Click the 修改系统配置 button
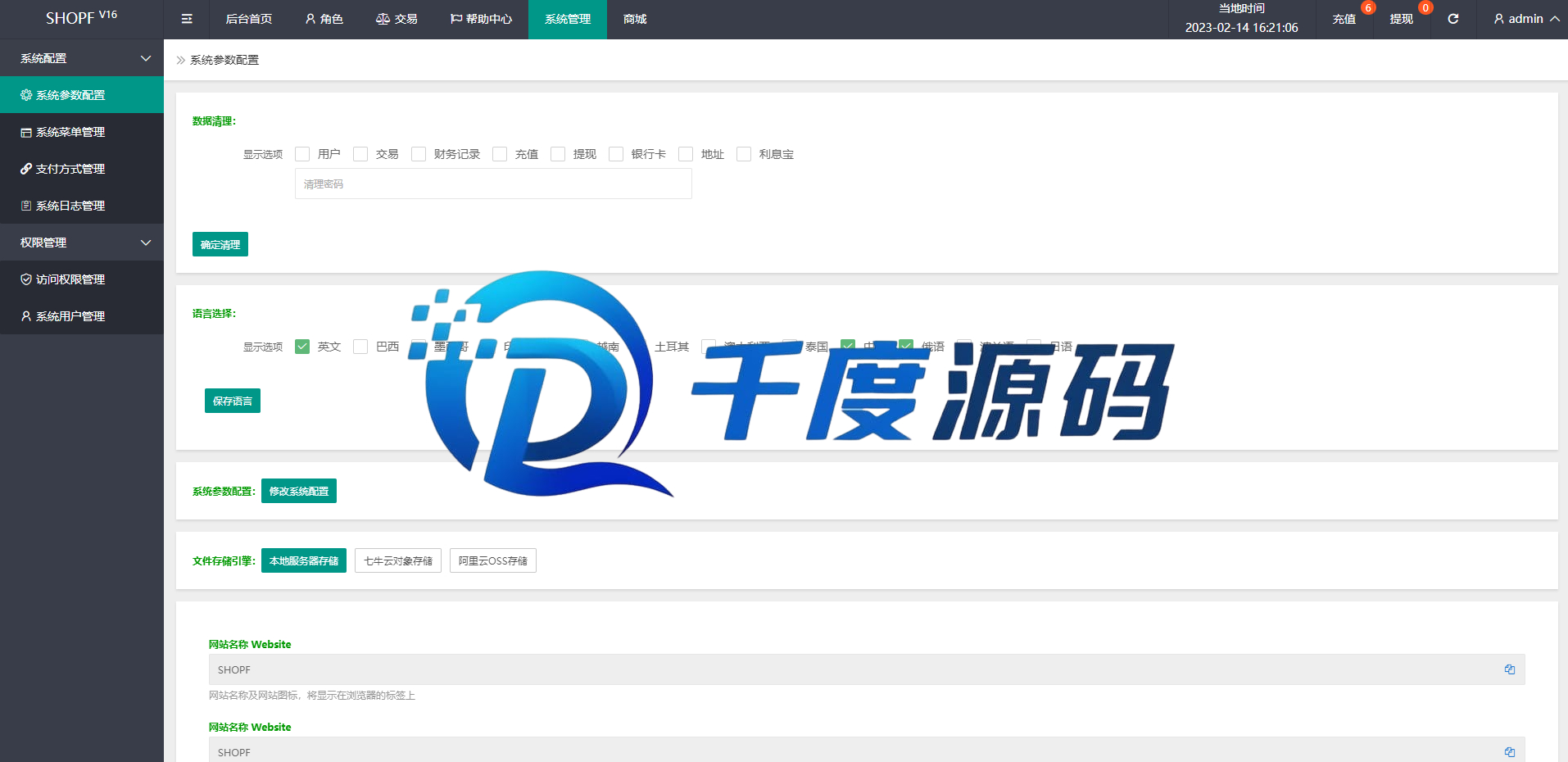Screen dimensions: 1568x762 coord(299,491)
